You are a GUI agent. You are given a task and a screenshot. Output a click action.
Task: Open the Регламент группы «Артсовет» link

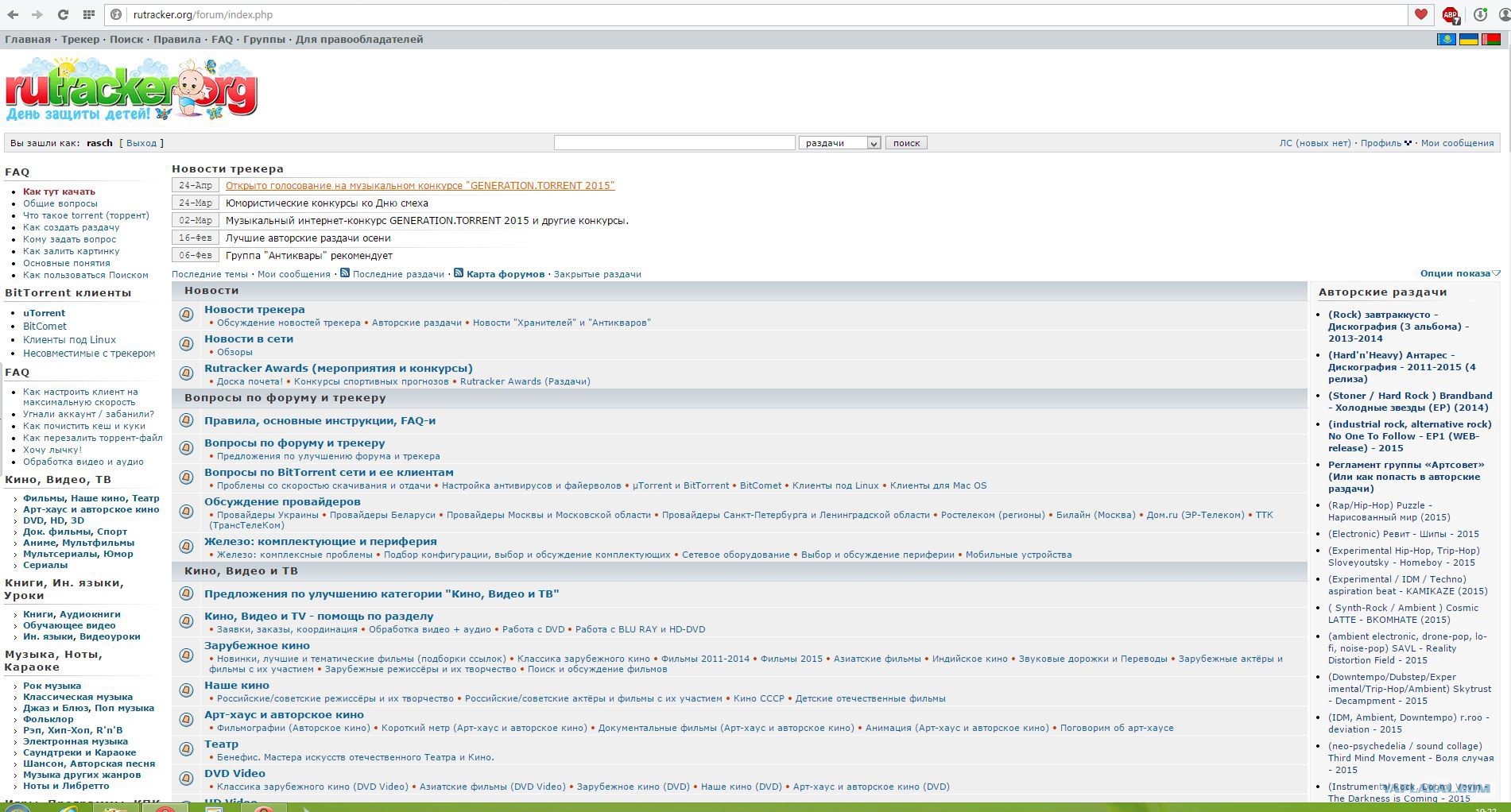(x=1406, y=477)
